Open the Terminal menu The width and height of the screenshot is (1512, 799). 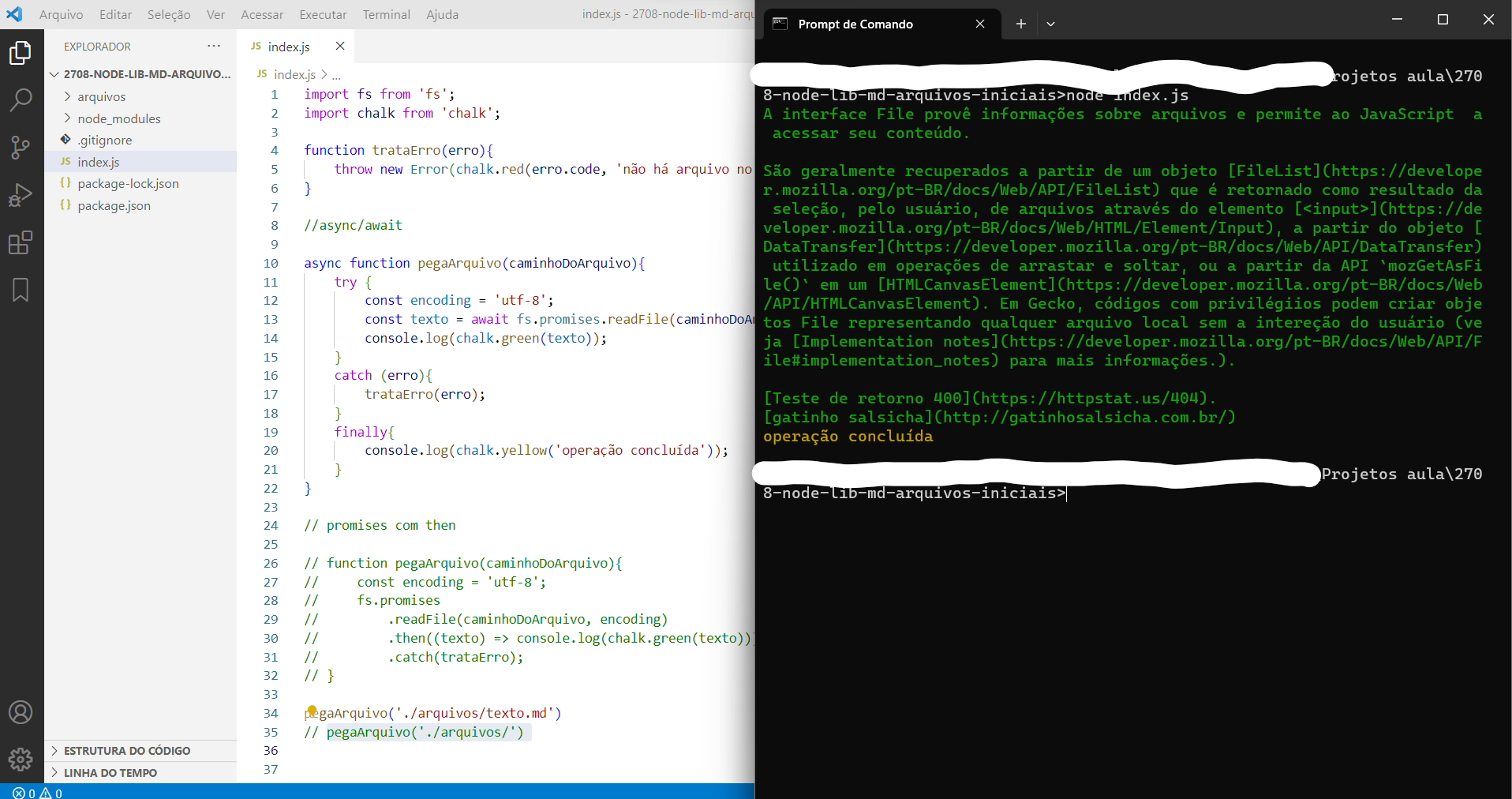pos(386,14)
